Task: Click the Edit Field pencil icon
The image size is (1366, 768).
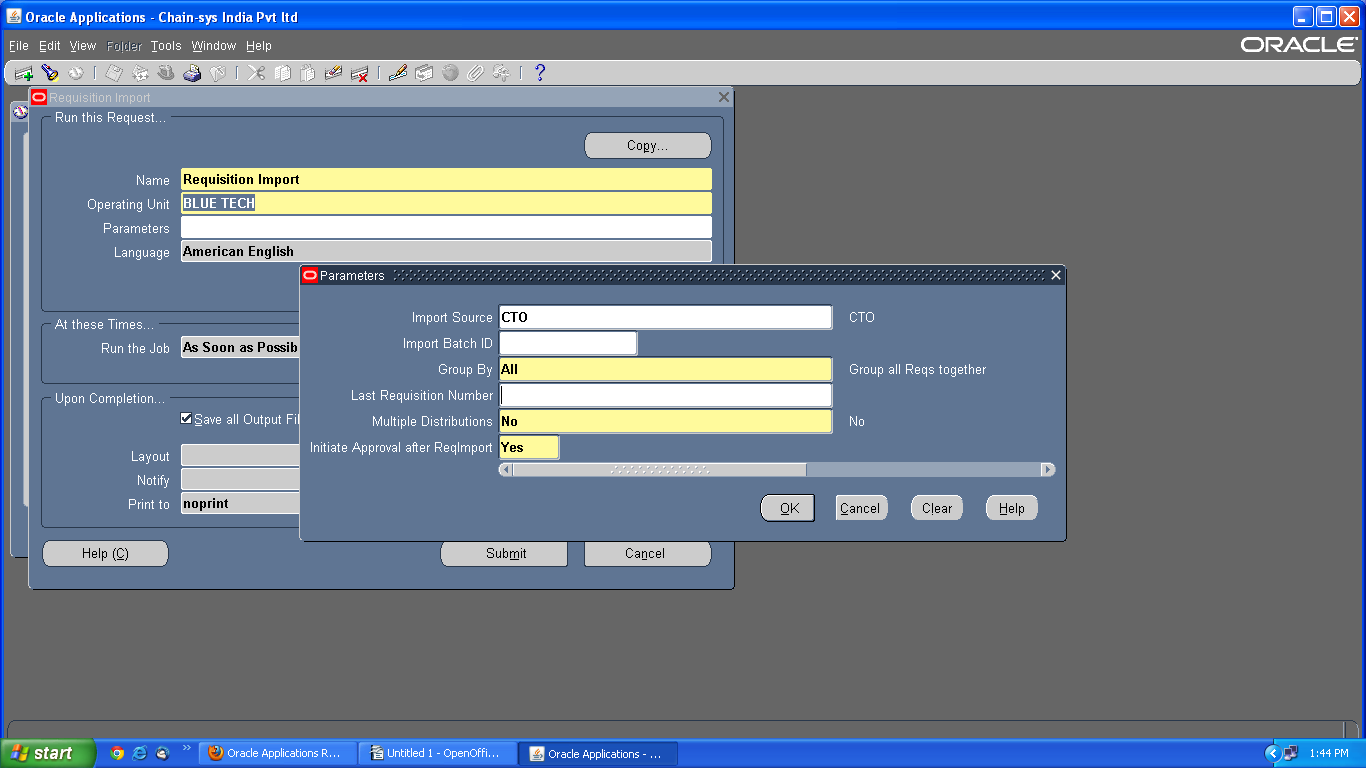Action: point(398,73)
